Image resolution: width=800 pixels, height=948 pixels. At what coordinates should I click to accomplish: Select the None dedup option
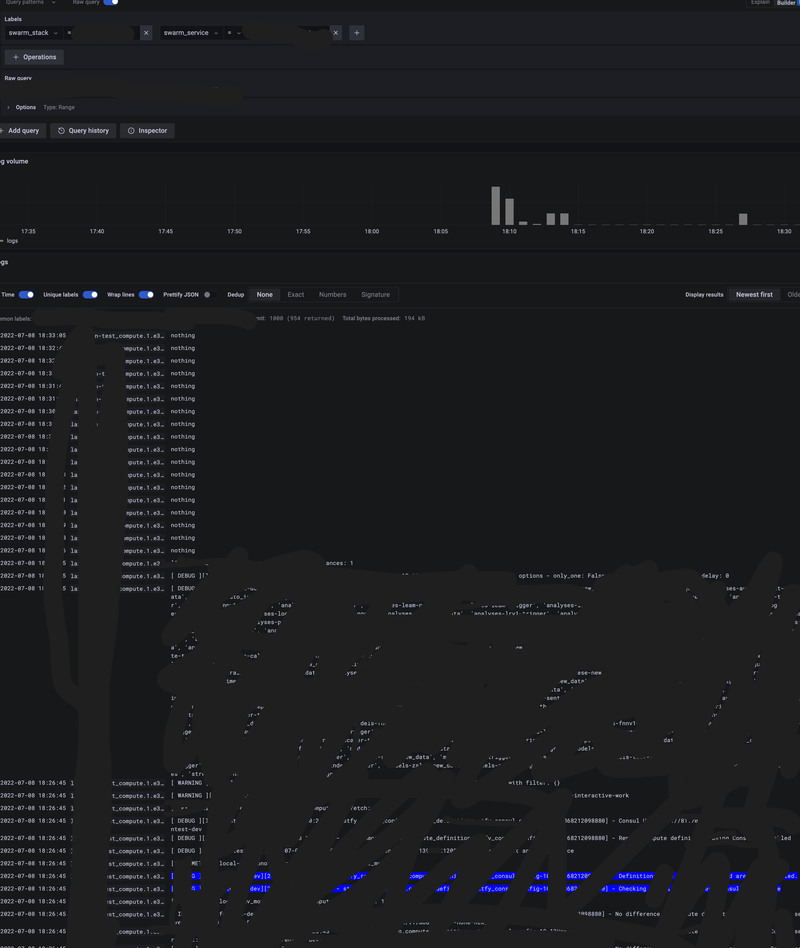pyautogui.click(x=264, y=294)
